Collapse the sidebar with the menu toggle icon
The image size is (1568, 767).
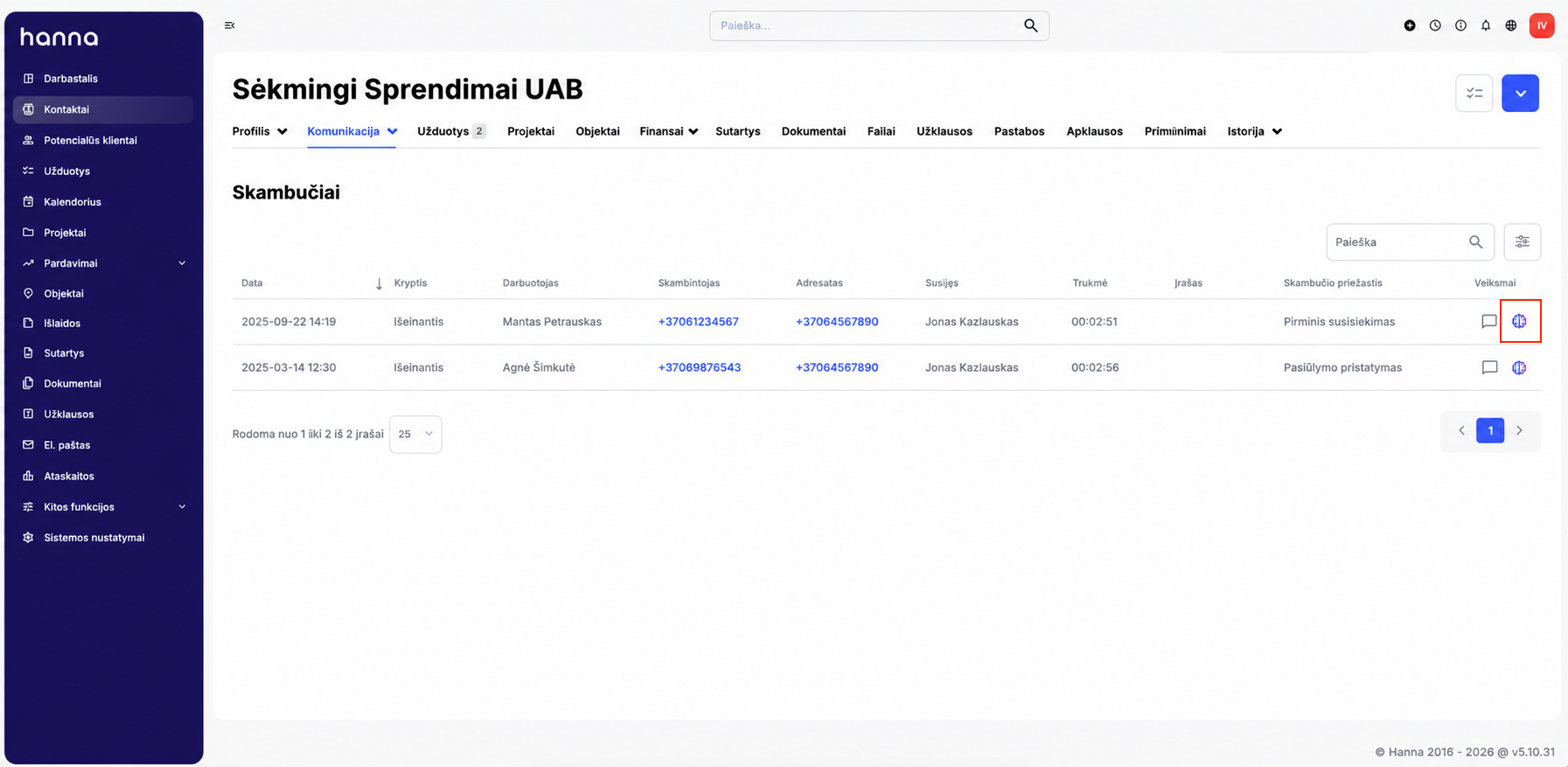tap(229, 25)
